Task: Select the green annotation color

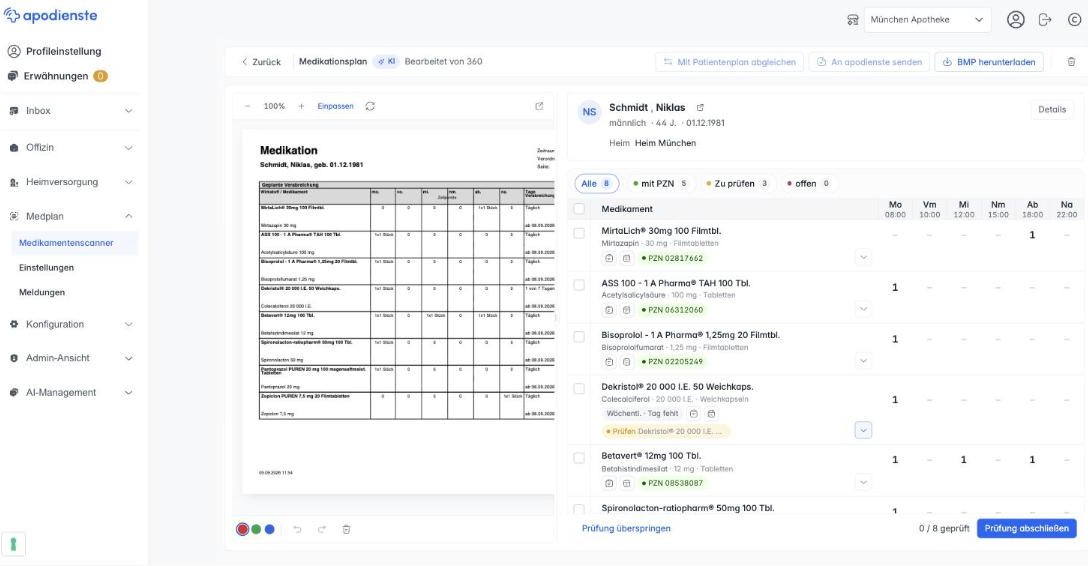Action: (x=256, y=529)
